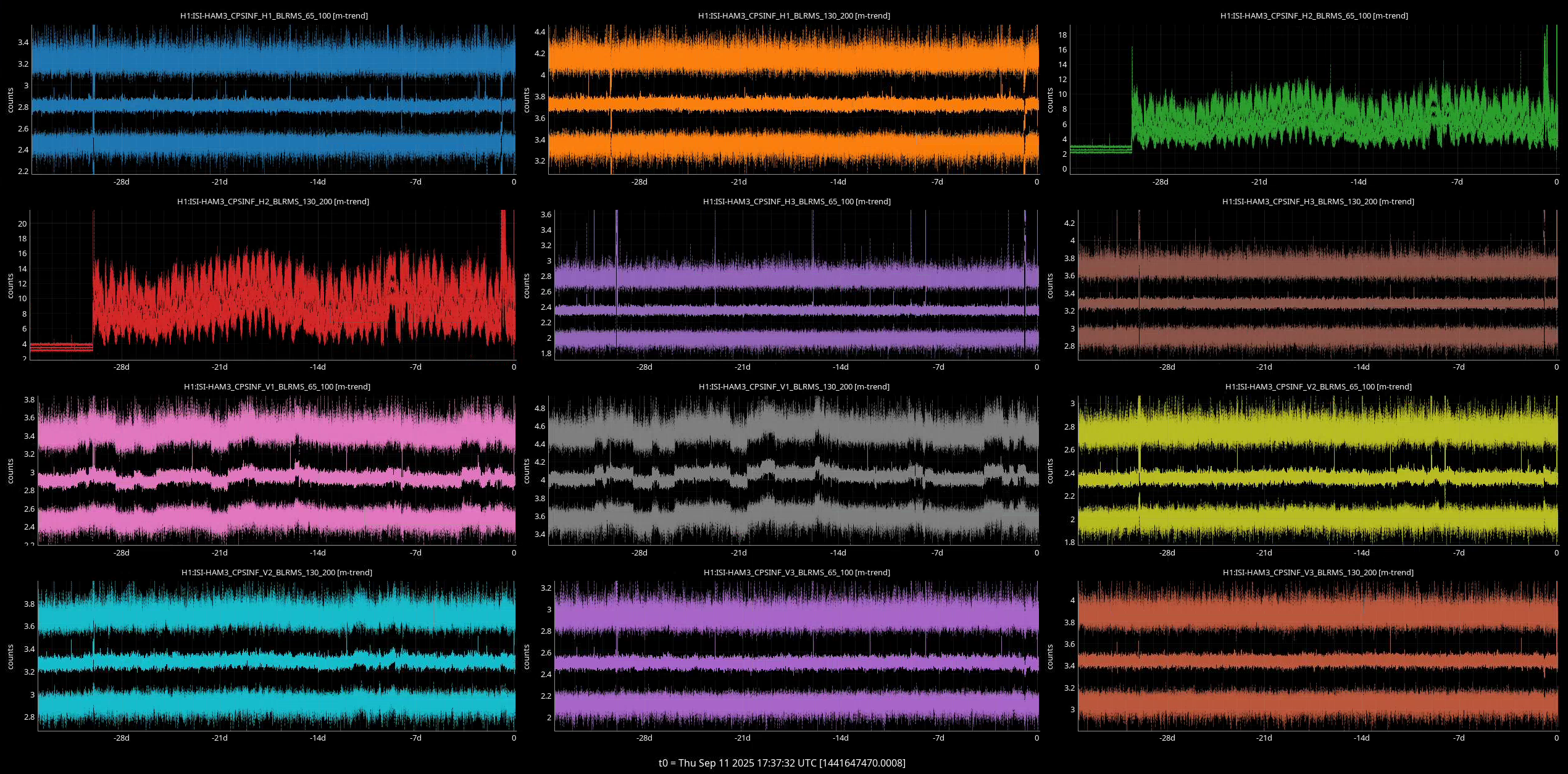Viewport: 1568px width, 774px height.
Task: Click the V2_BLRMS_65_100 plot title
Action: click(x=1318, y=386)
